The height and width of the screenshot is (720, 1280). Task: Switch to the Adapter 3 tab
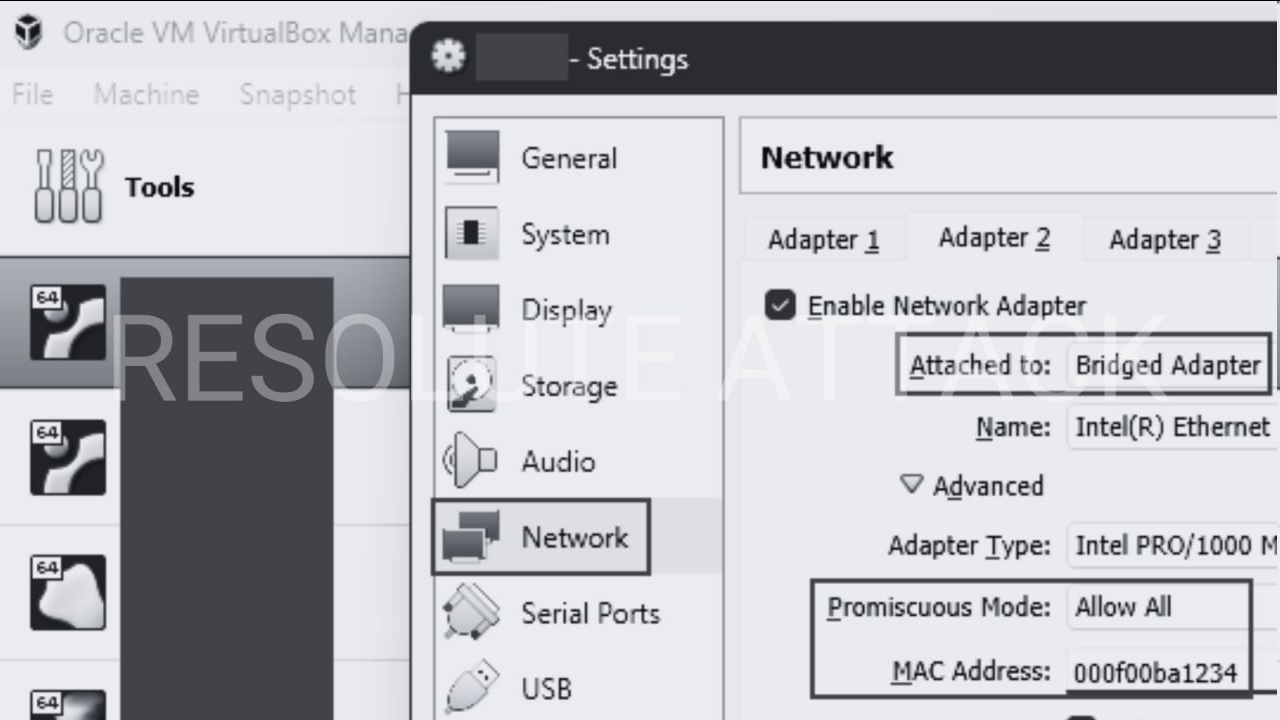coord(1165,240)
